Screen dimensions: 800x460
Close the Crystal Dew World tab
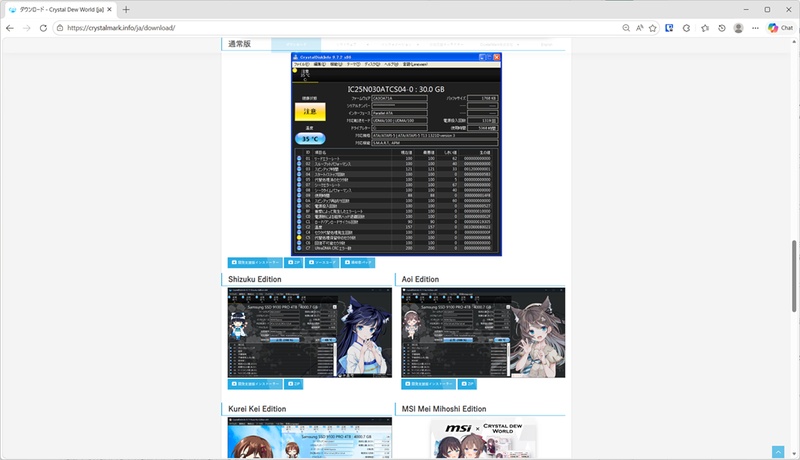coord(109,9)
